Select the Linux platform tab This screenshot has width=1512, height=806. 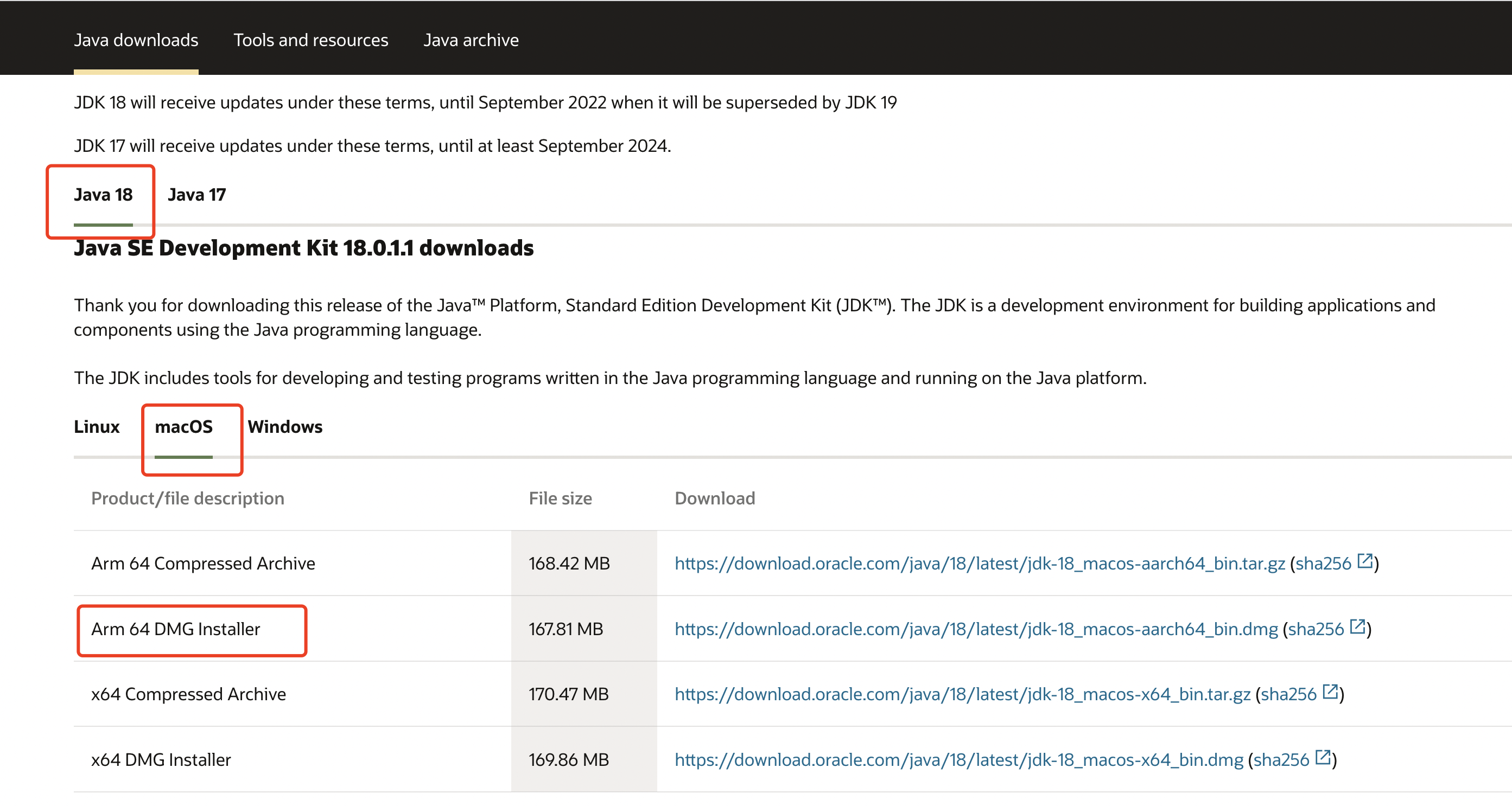96,426
